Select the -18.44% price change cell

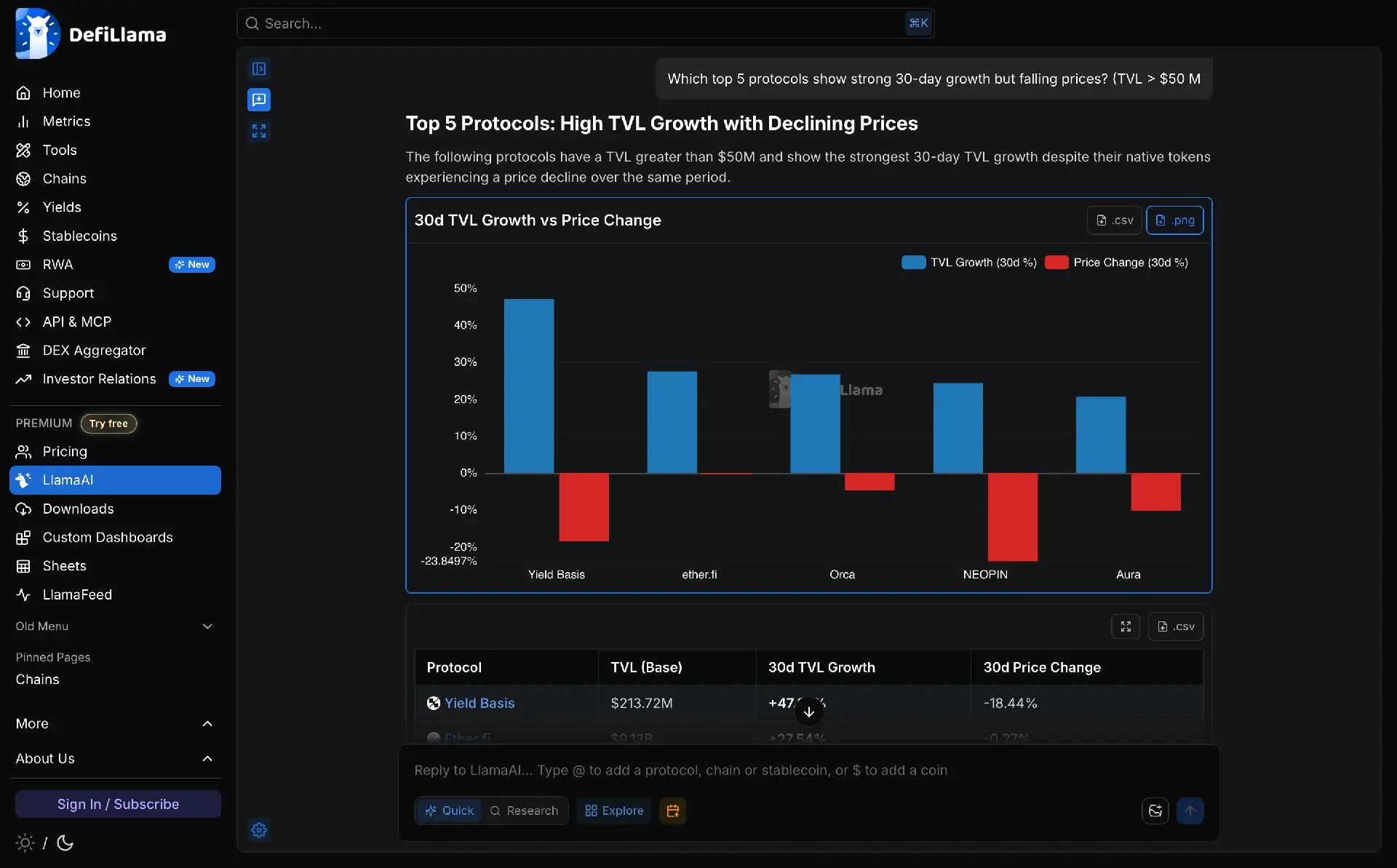point(1087,704)
